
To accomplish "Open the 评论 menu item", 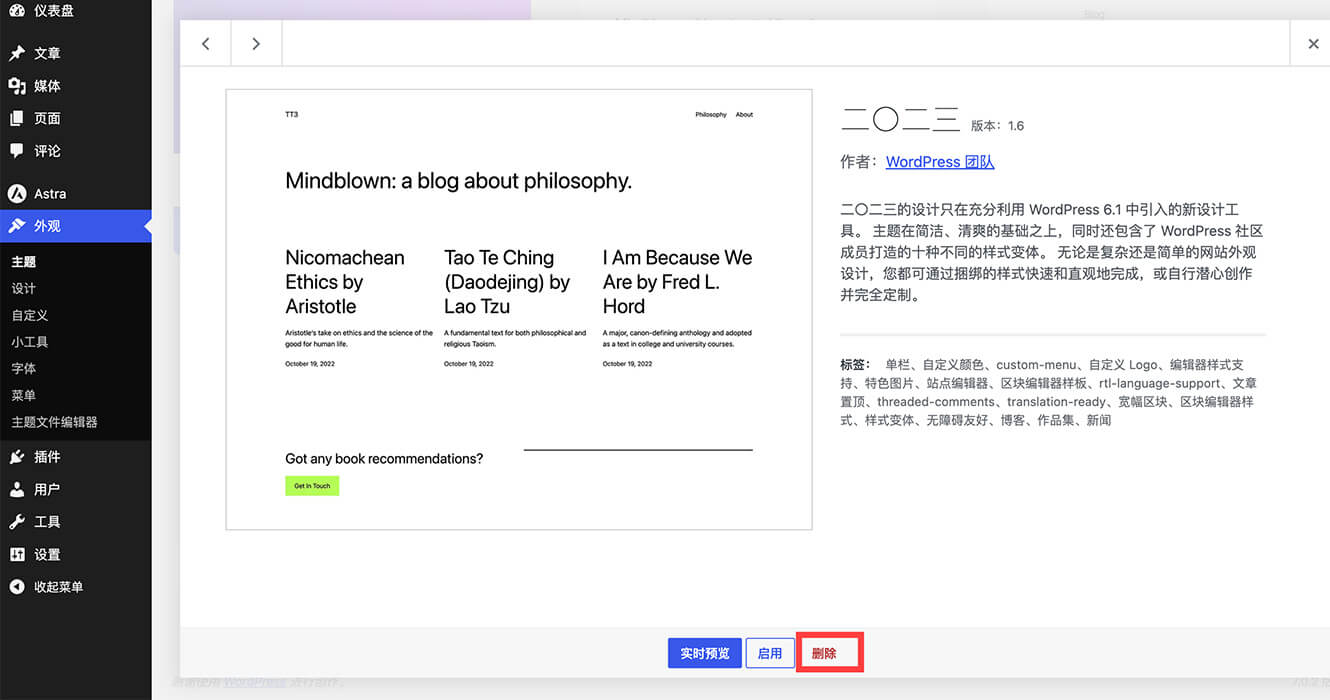I will 76,151.
